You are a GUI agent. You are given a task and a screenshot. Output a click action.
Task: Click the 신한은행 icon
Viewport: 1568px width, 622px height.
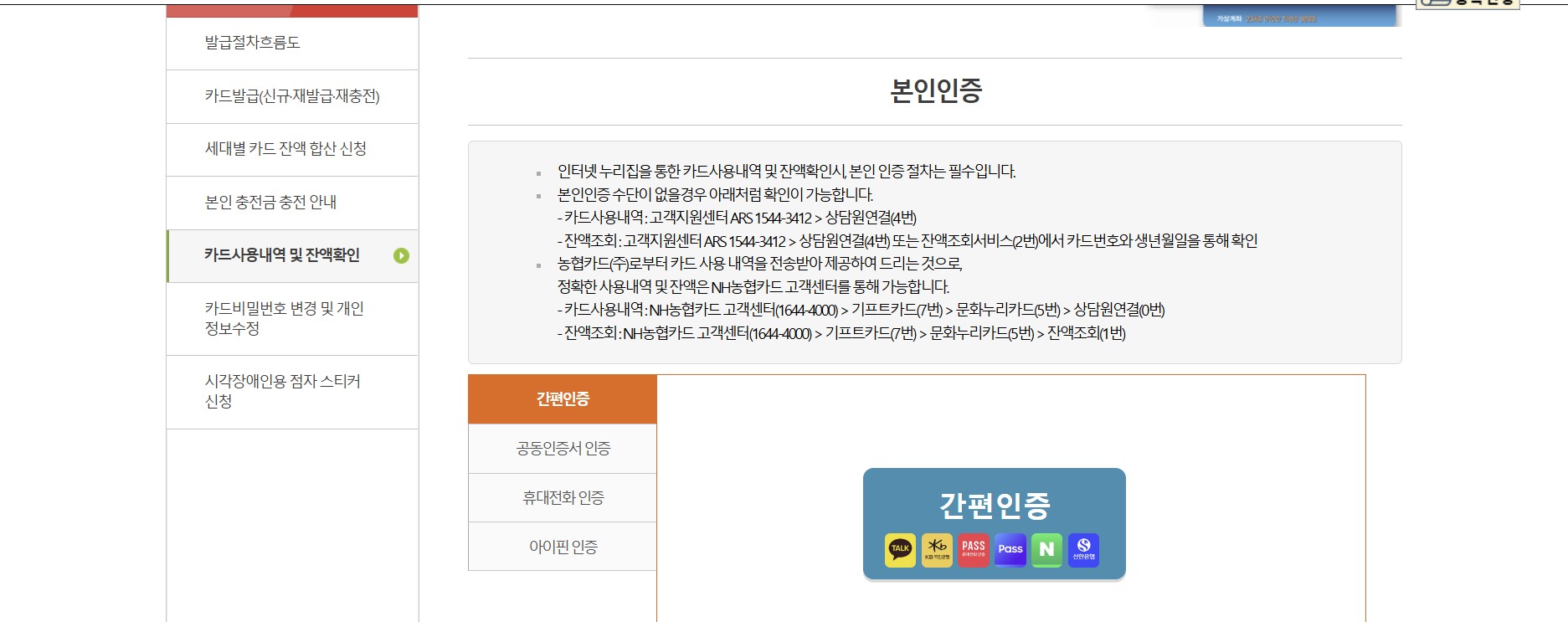1083,550
